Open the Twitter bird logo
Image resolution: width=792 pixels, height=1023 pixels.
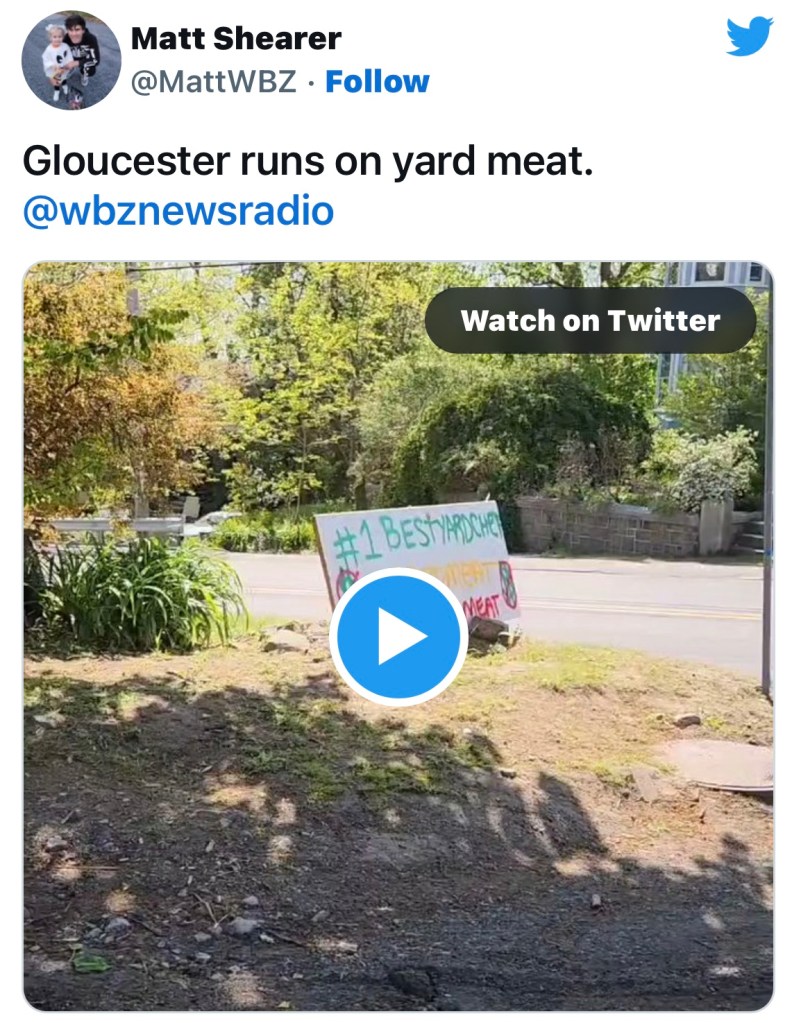[749, 37]
